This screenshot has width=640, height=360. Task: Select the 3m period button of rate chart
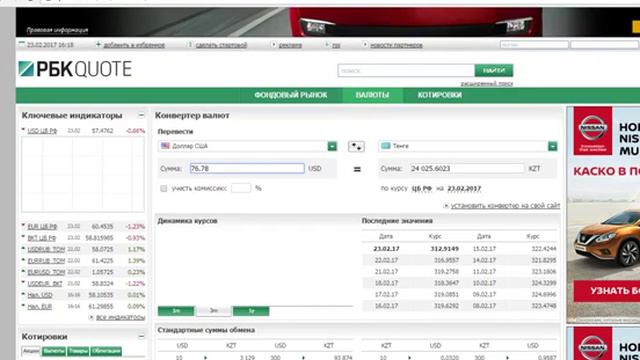pos(214,311)
